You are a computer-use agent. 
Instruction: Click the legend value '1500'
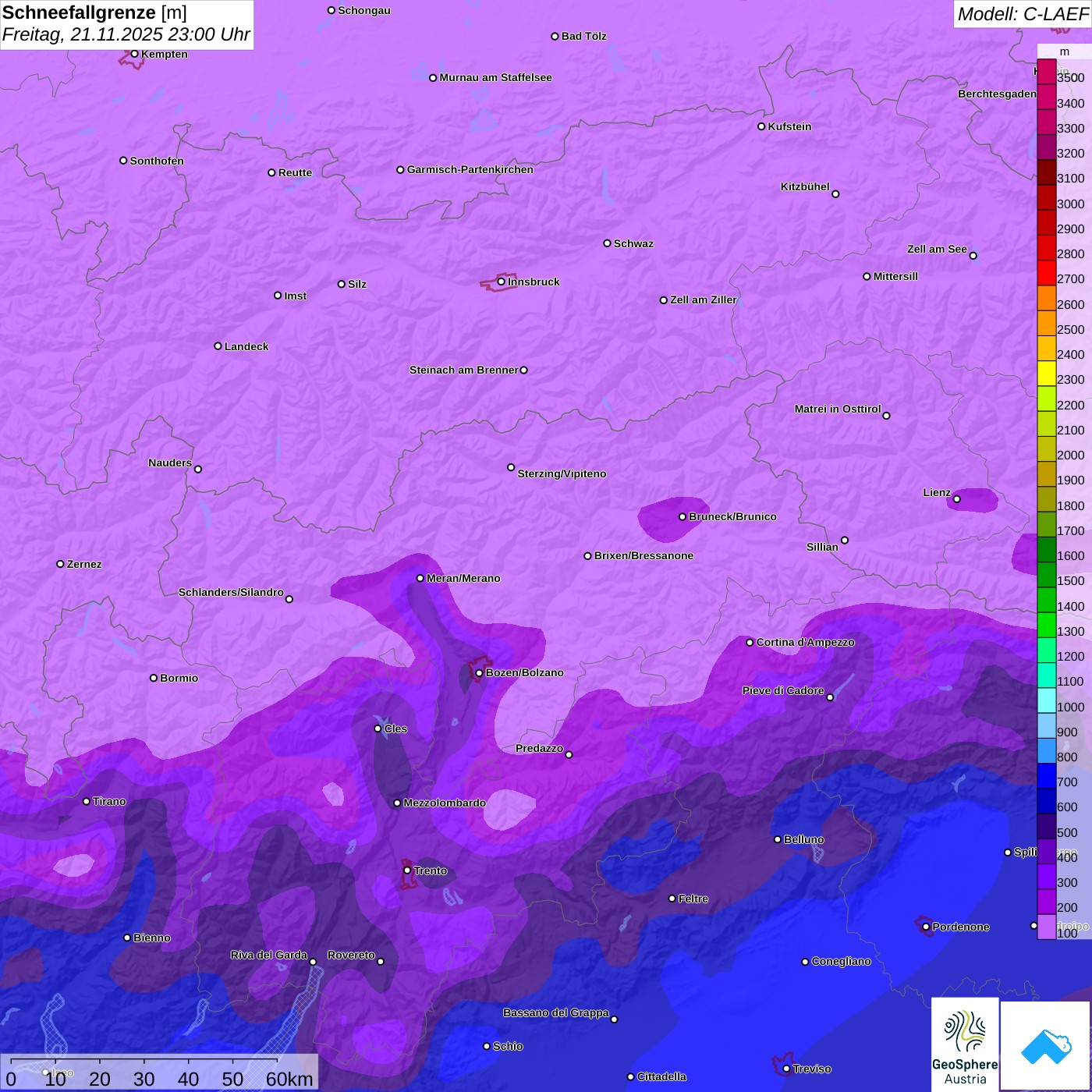tap(1070, 581)
